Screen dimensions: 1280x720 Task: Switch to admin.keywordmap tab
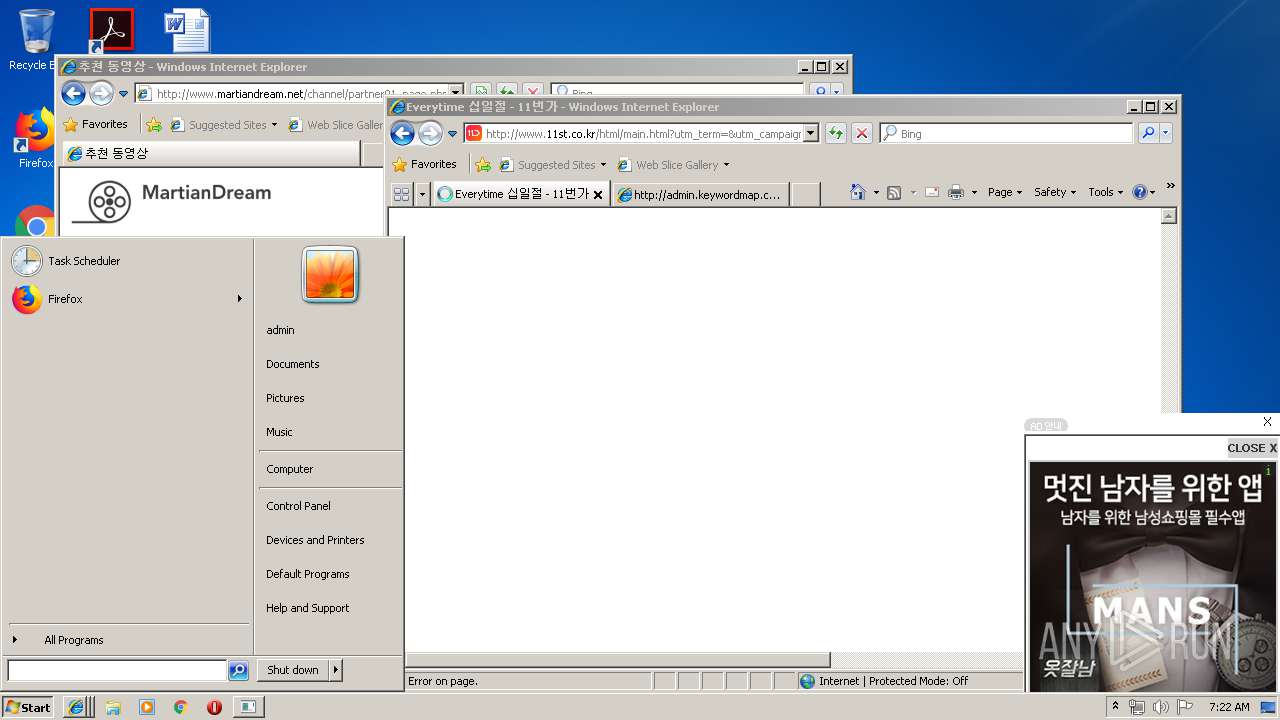pyautogui.click(x=700, y=194)
